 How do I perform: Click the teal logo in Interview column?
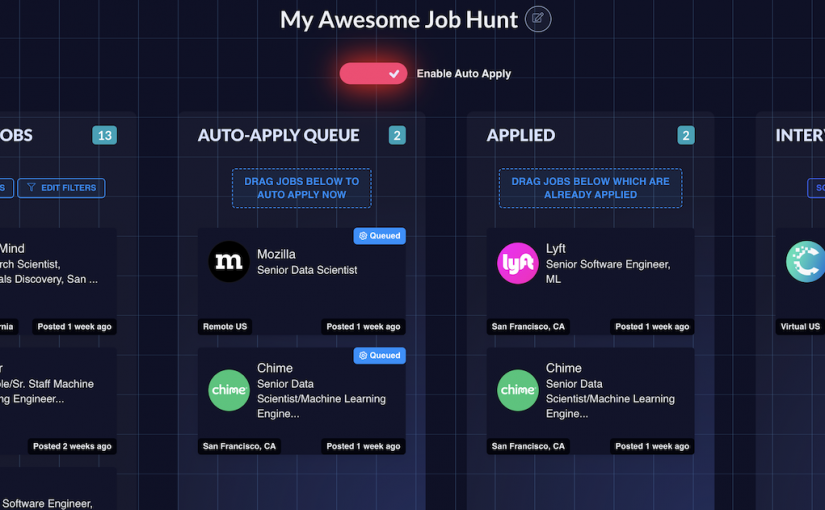point(806,262)
